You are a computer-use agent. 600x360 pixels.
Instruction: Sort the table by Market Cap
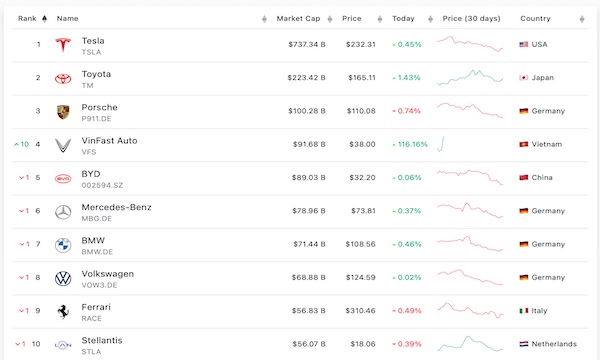pyautogui.click(x=330, y=19)
